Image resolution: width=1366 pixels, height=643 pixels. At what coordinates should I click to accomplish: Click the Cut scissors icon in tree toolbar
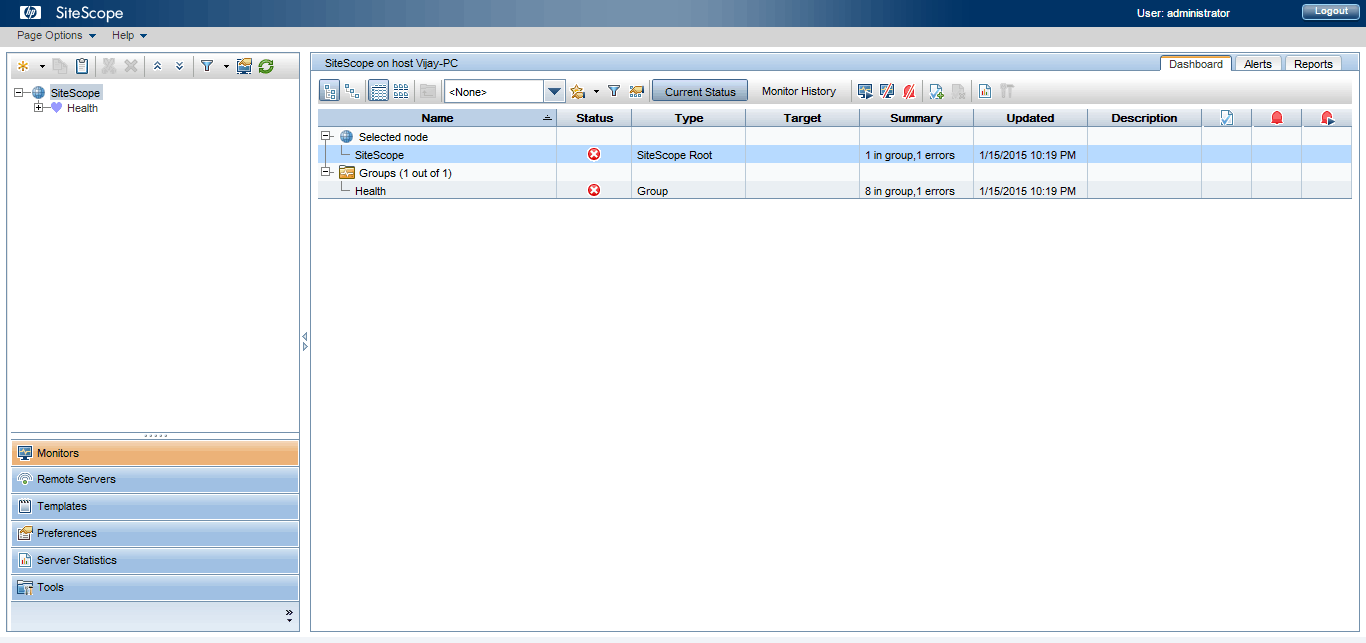(109, 66)
